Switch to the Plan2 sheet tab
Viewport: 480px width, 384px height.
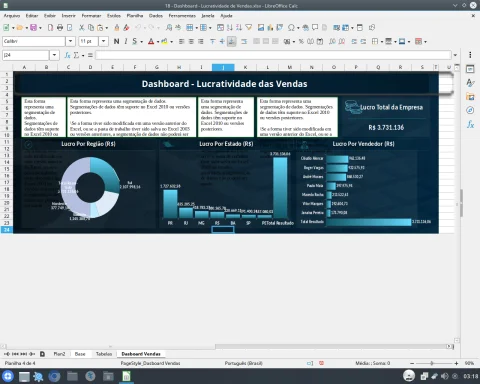[x=59, y=354]
